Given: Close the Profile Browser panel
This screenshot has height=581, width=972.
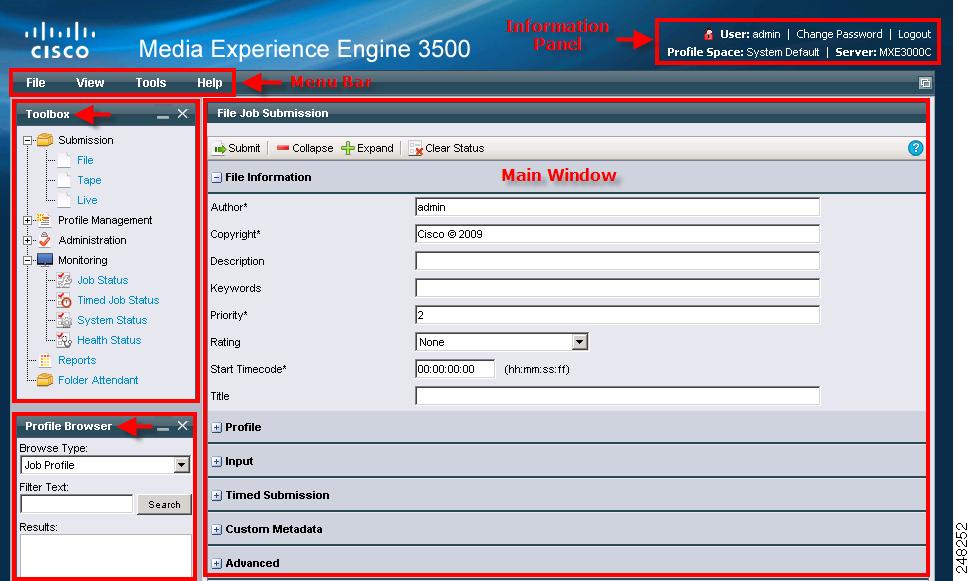Looking at the screenshot, I should point(182,425).
